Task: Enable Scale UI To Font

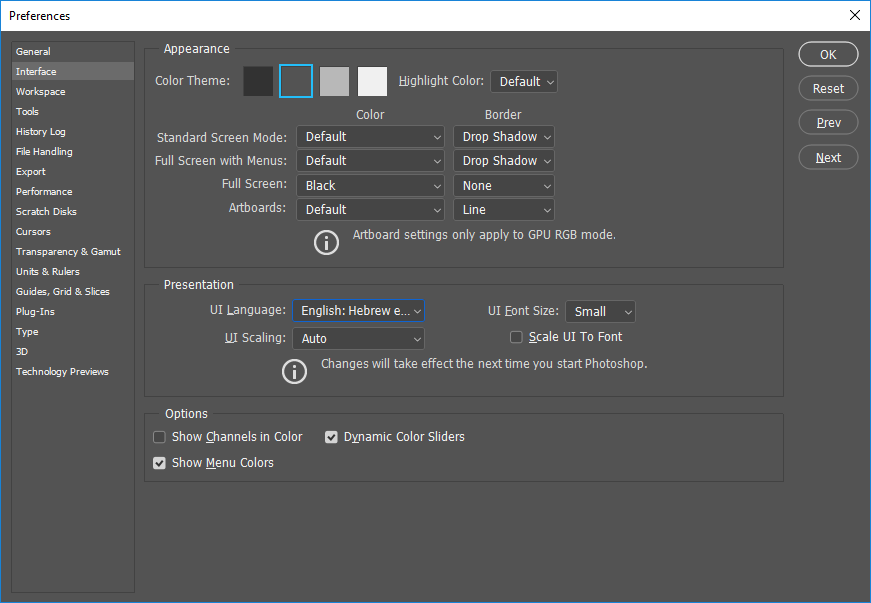Action: point(517,337)
